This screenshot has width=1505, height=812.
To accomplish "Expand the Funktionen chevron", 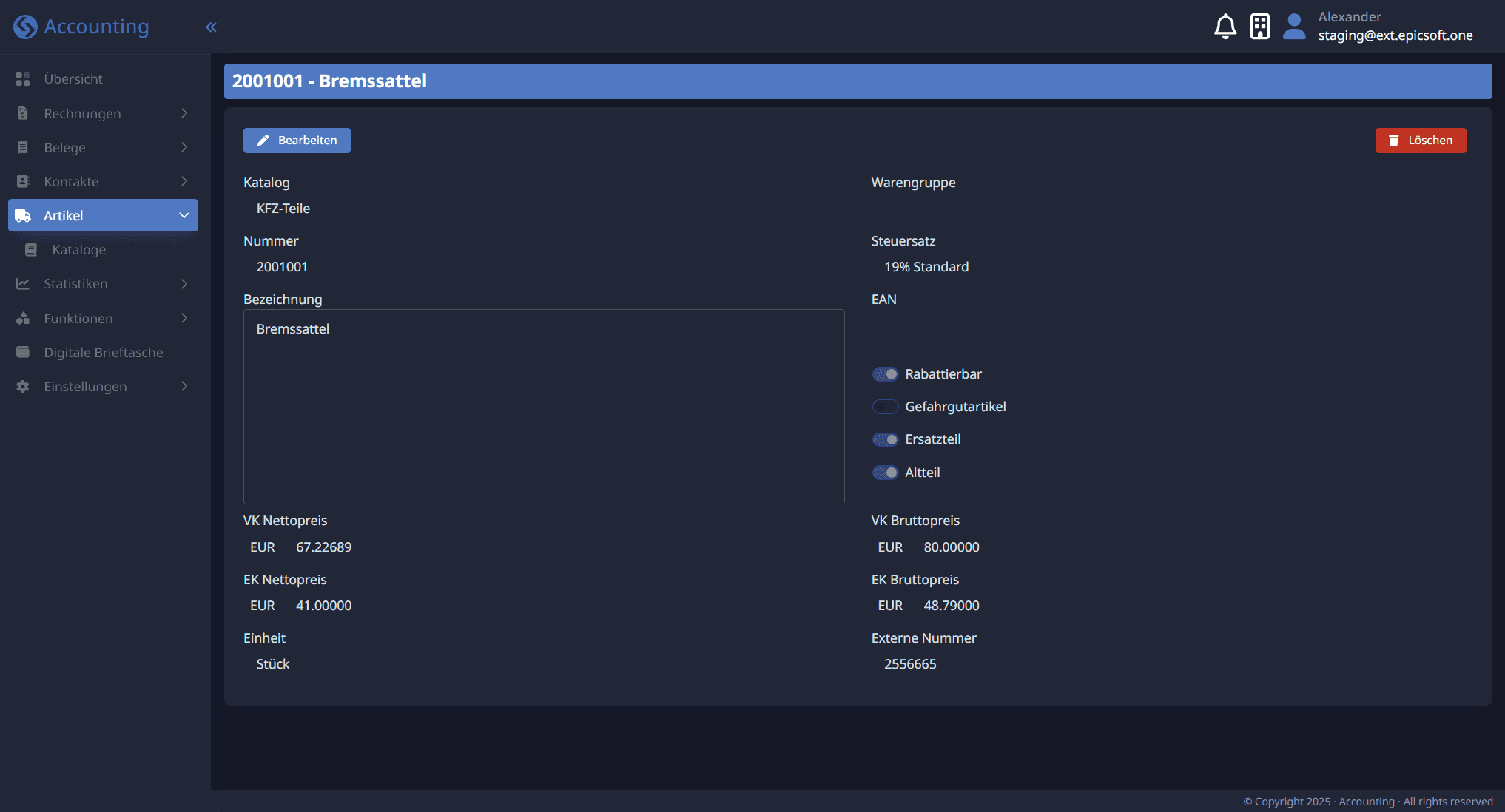I will click(x=184, y=318).
